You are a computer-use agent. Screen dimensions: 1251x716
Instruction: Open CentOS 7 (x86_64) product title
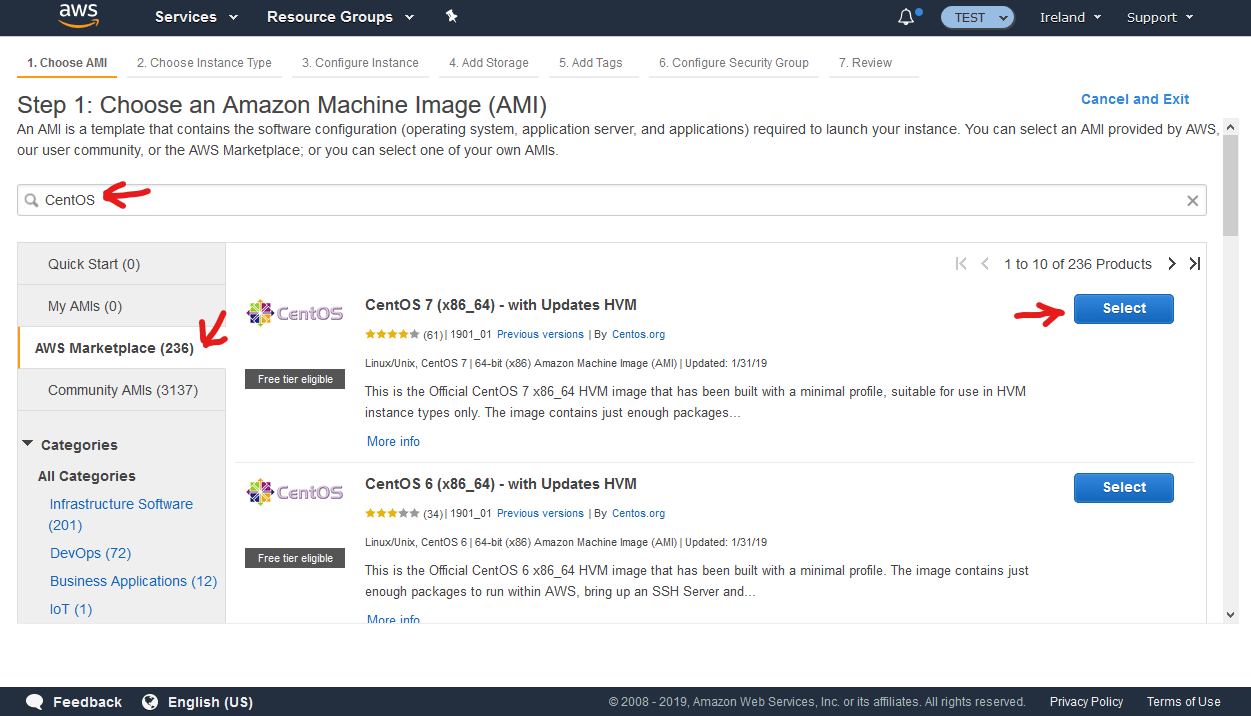click(x=501, y=305)
